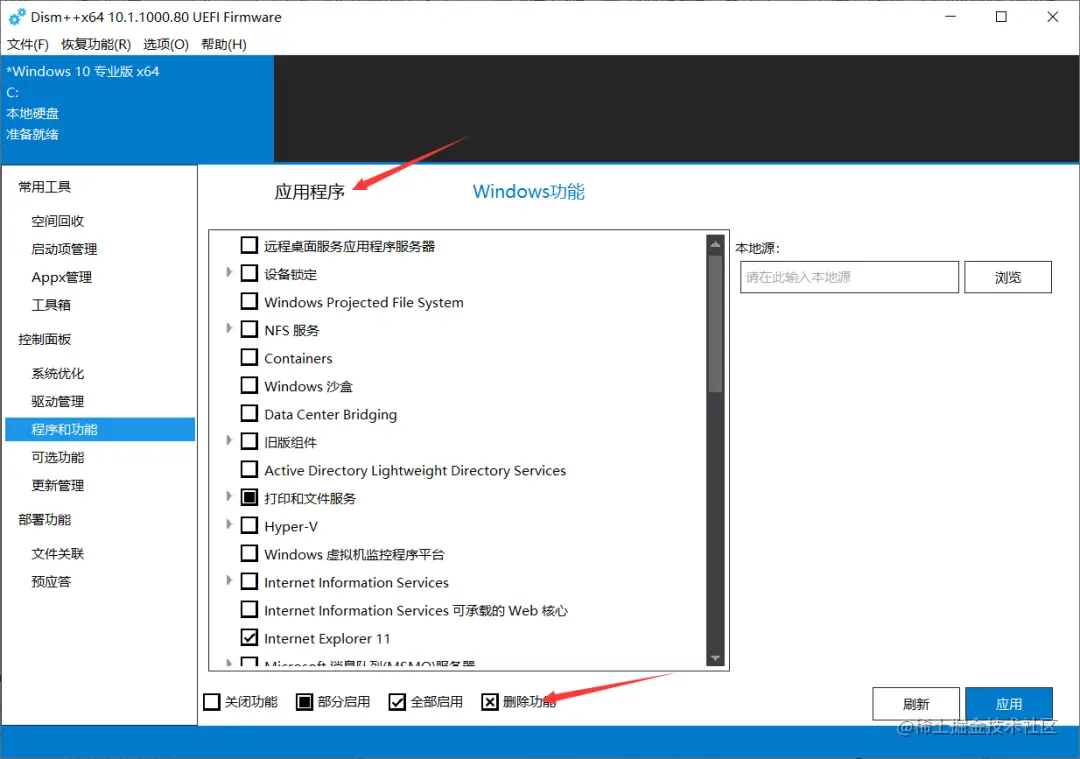The height and width of the screenshot is (759, 1080).
Task: Open 工具箱 in the sidebar
Action: (51, 305)
